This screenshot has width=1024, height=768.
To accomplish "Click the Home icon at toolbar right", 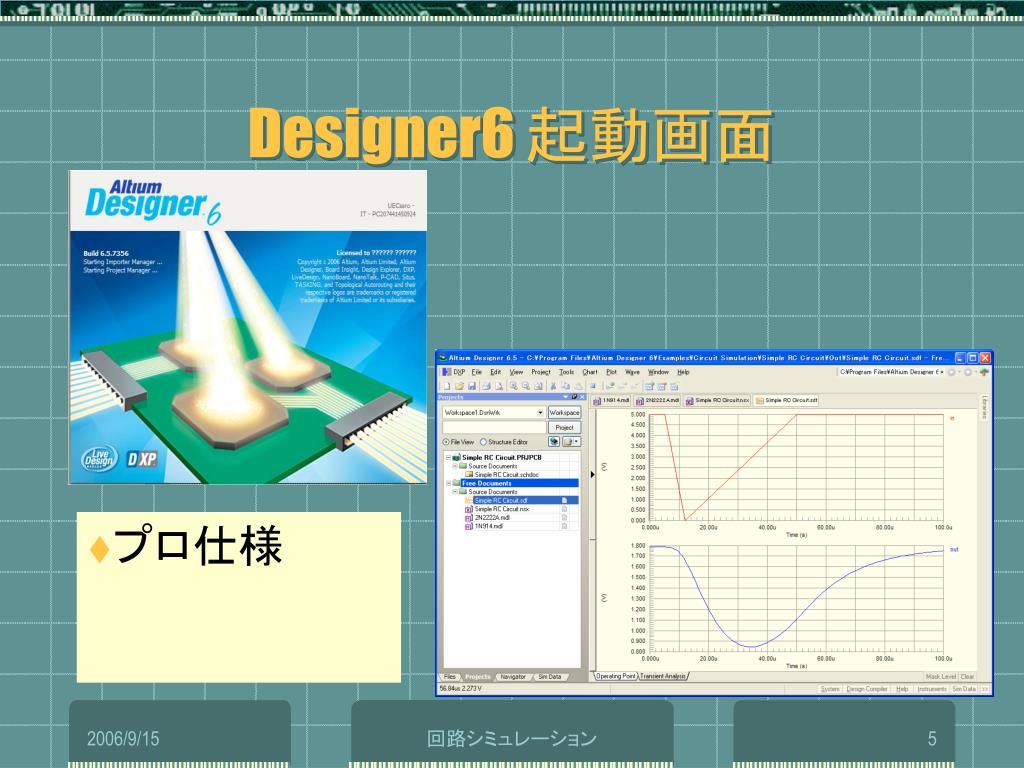I will (x=984, y=372).
